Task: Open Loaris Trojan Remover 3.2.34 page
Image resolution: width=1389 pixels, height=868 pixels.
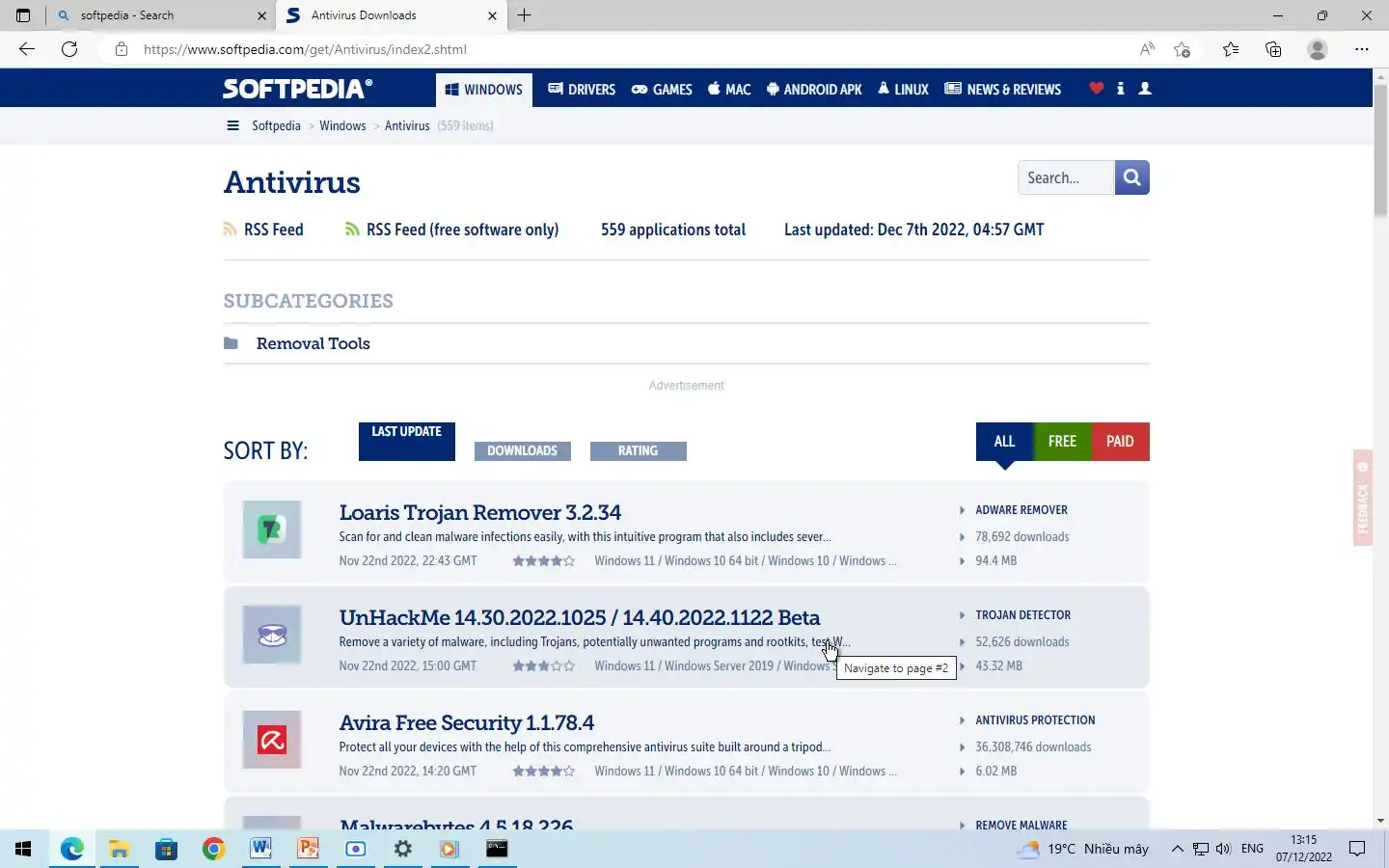Action: [480, 512]
